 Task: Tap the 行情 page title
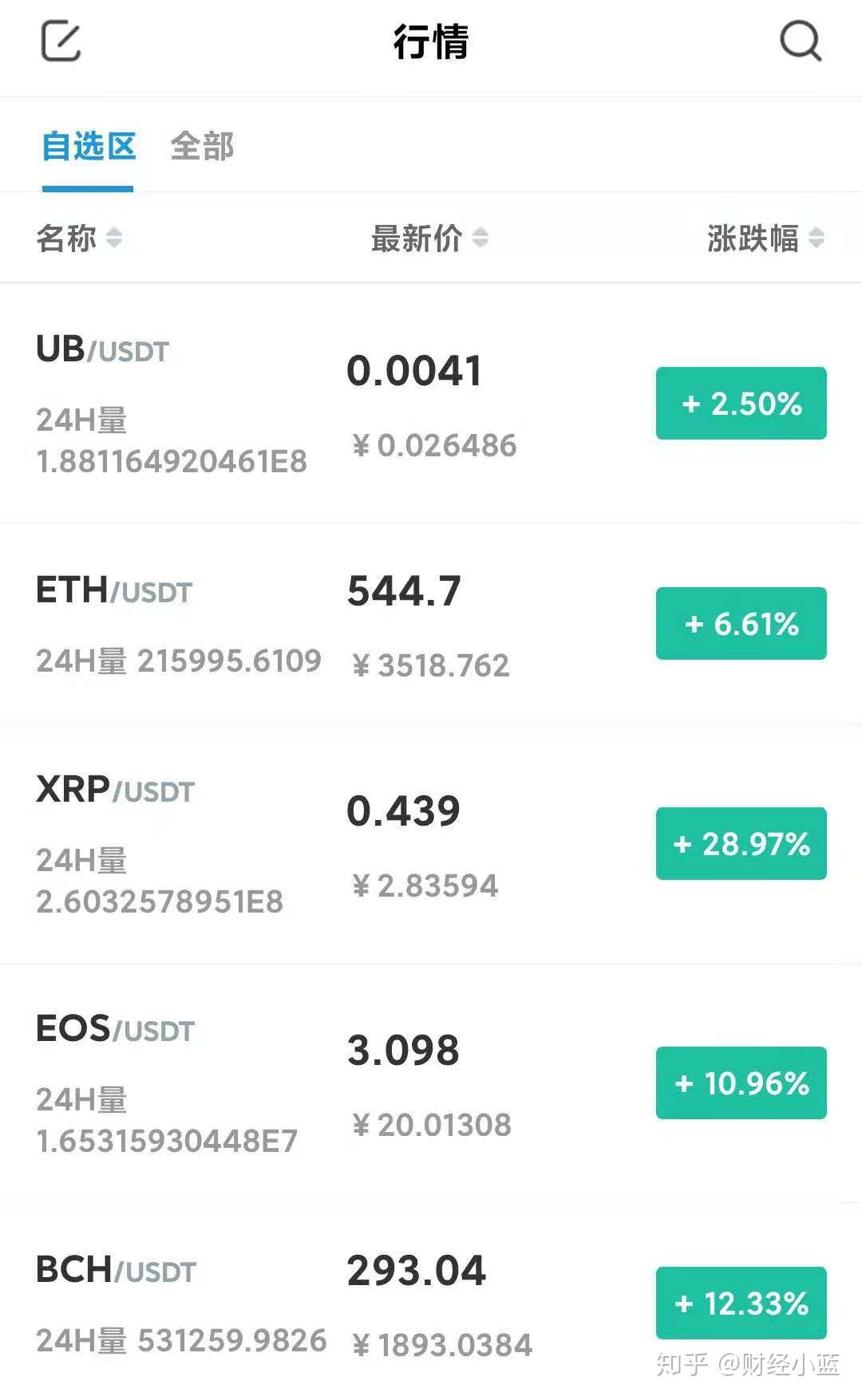(x=431, y=41)
